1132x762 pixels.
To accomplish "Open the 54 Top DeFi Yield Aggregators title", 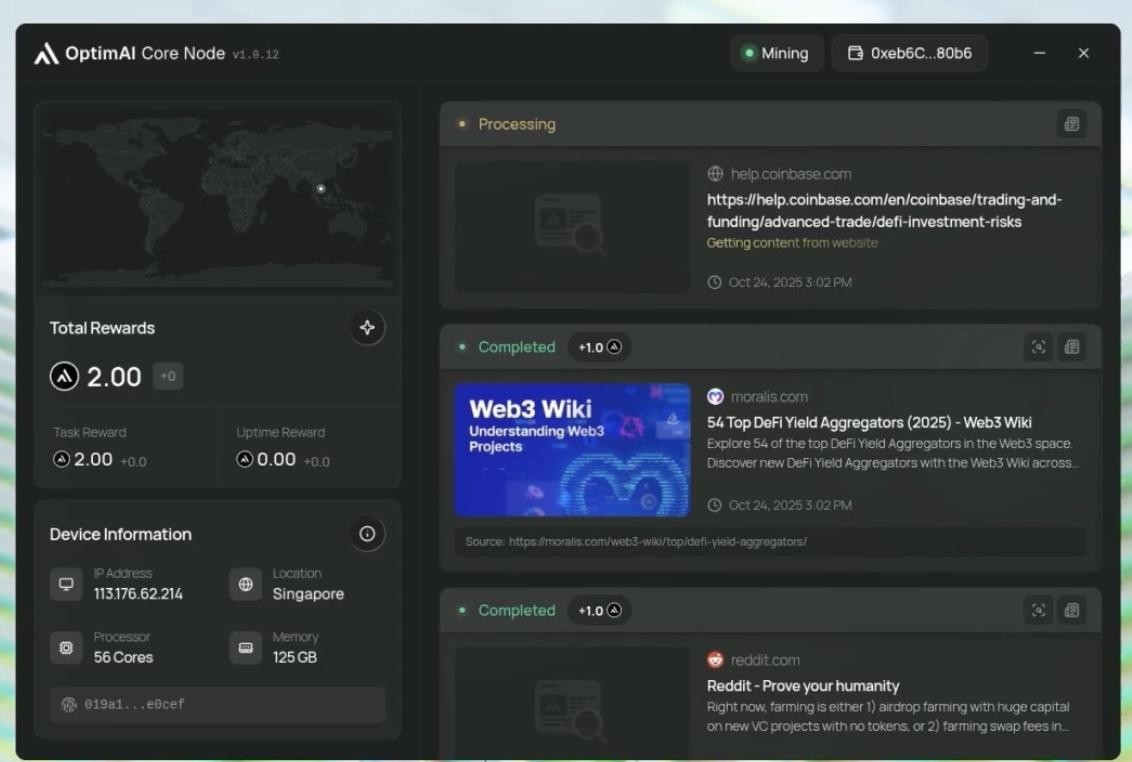I will pyautogui.click(x=868, y=422).
